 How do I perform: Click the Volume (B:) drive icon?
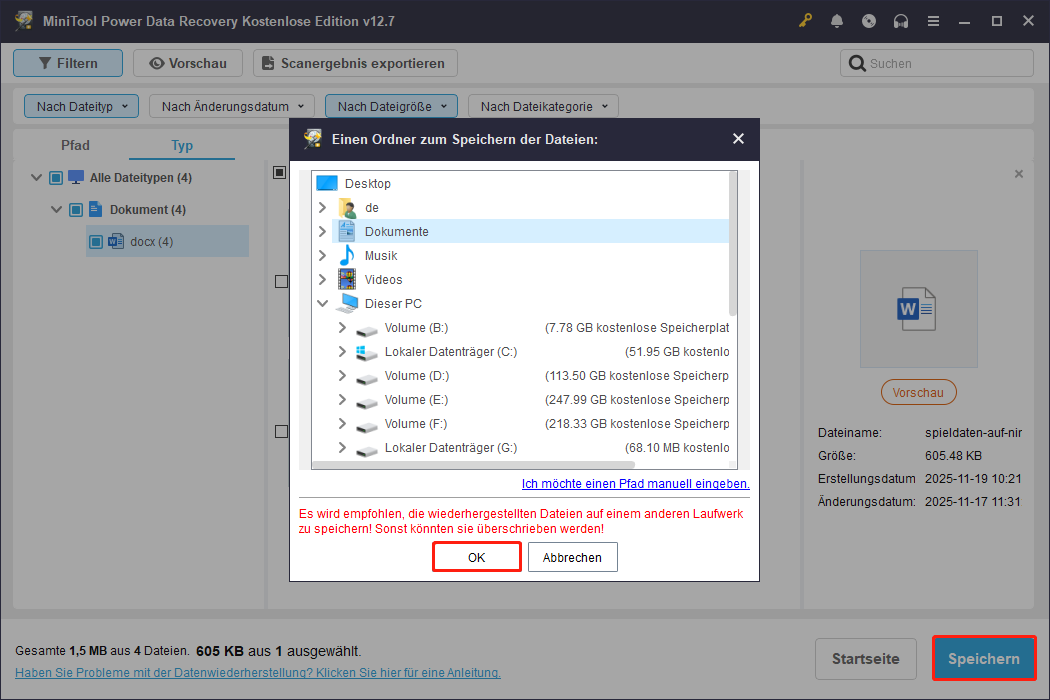tap(366, 330)
